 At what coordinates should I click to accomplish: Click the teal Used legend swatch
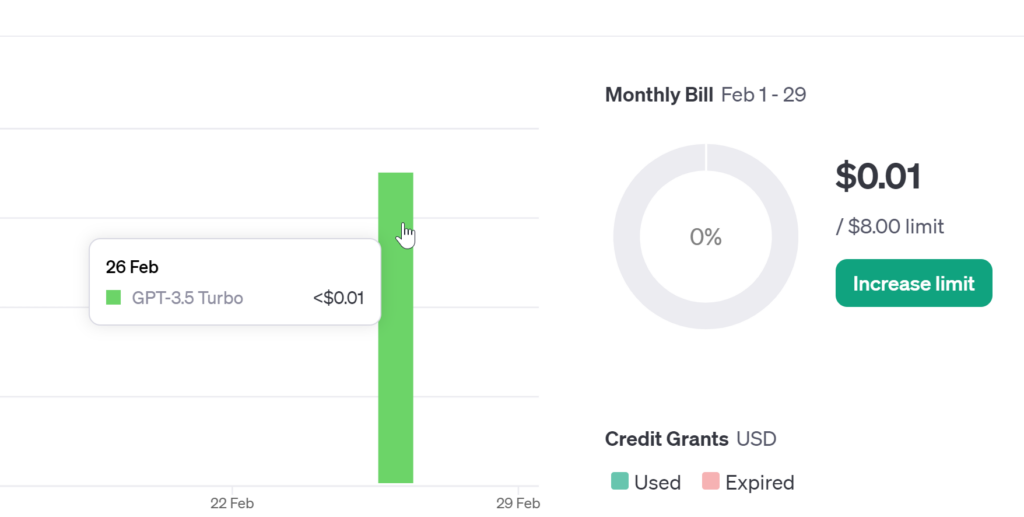(x=620, y=482)
